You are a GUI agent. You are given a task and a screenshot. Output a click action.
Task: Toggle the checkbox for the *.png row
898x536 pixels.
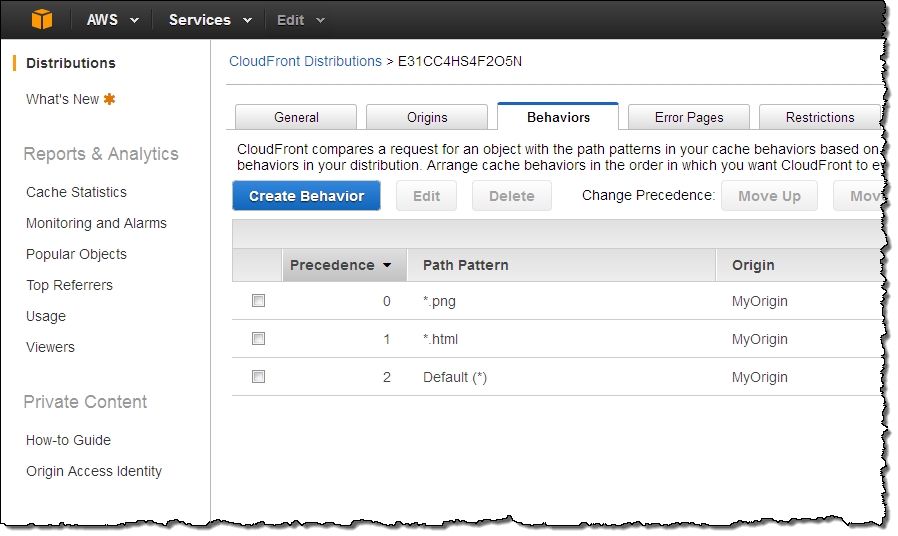click(x=258, y=300)
